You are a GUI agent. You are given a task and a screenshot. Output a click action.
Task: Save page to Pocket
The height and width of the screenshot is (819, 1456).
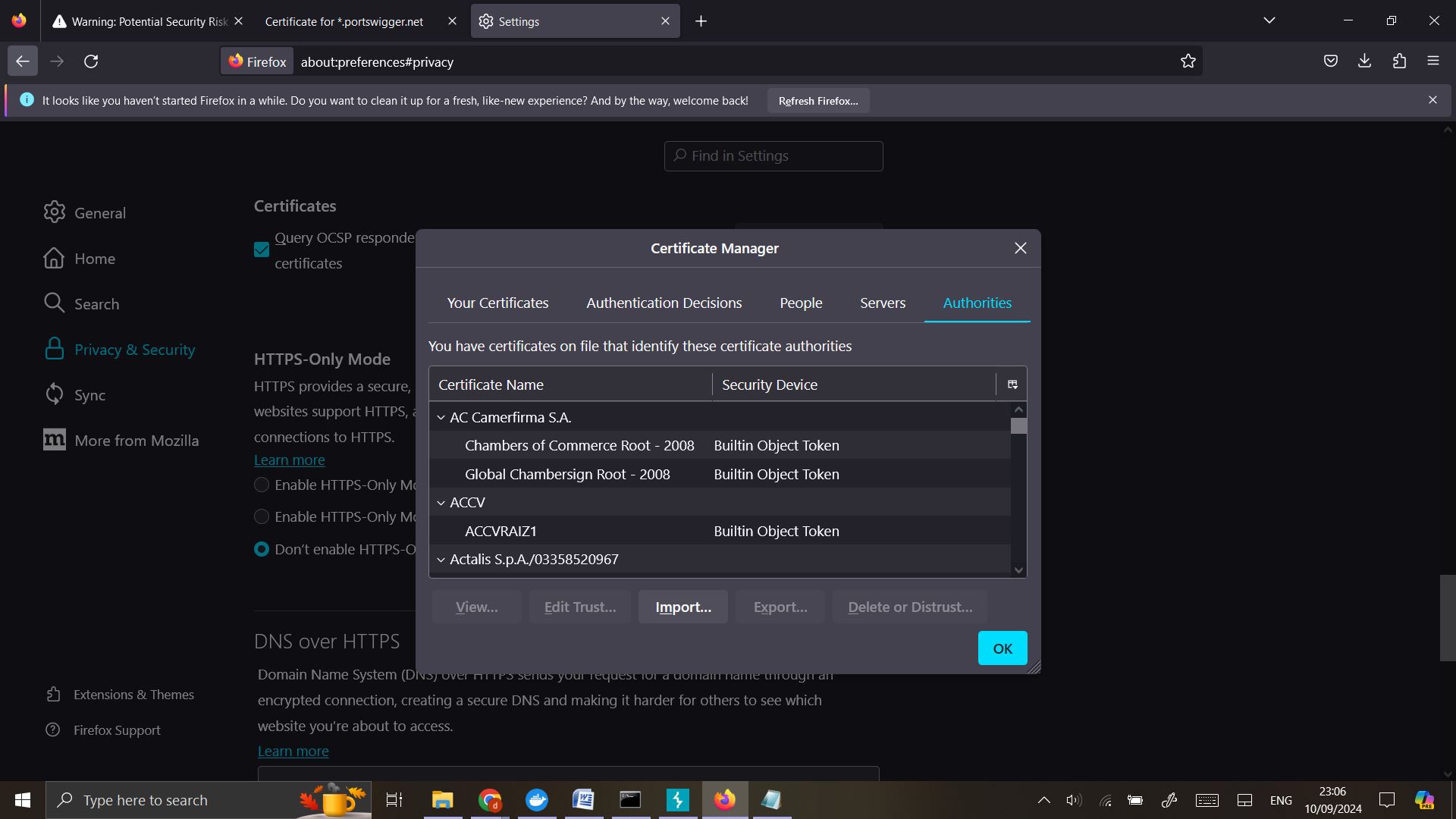(x=1330, y=61)
